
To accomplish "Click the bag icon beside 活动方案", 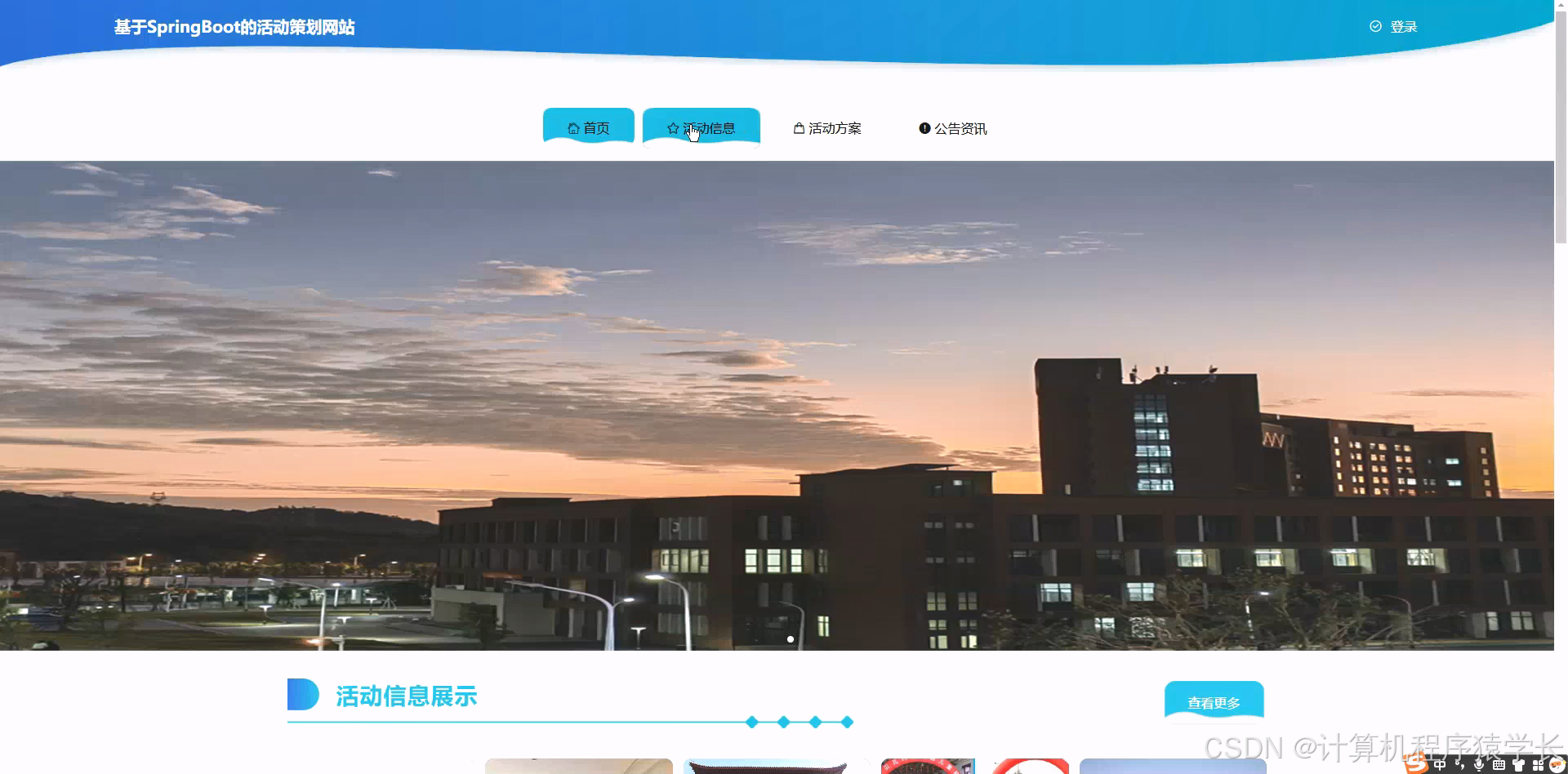I will pyautogui.click(x=799, y=128).
